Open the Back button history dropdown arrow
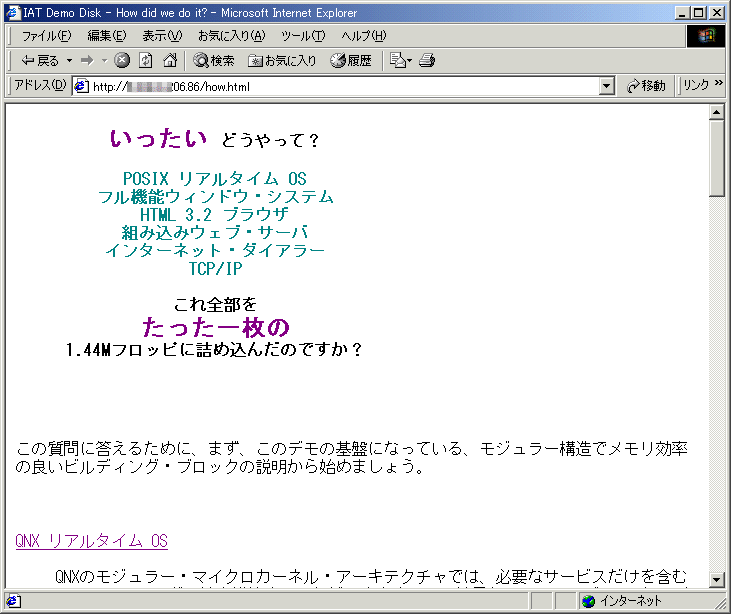 click(69, 60)
